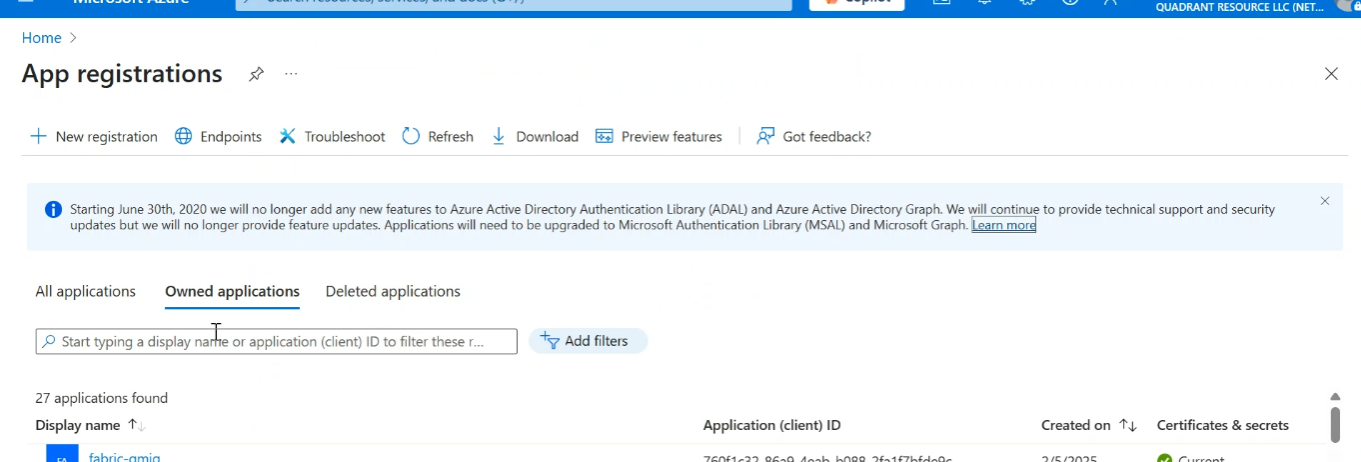Click the scrollbar up arrow
Screen dimensions: 1361x462
pos(1335,397)
